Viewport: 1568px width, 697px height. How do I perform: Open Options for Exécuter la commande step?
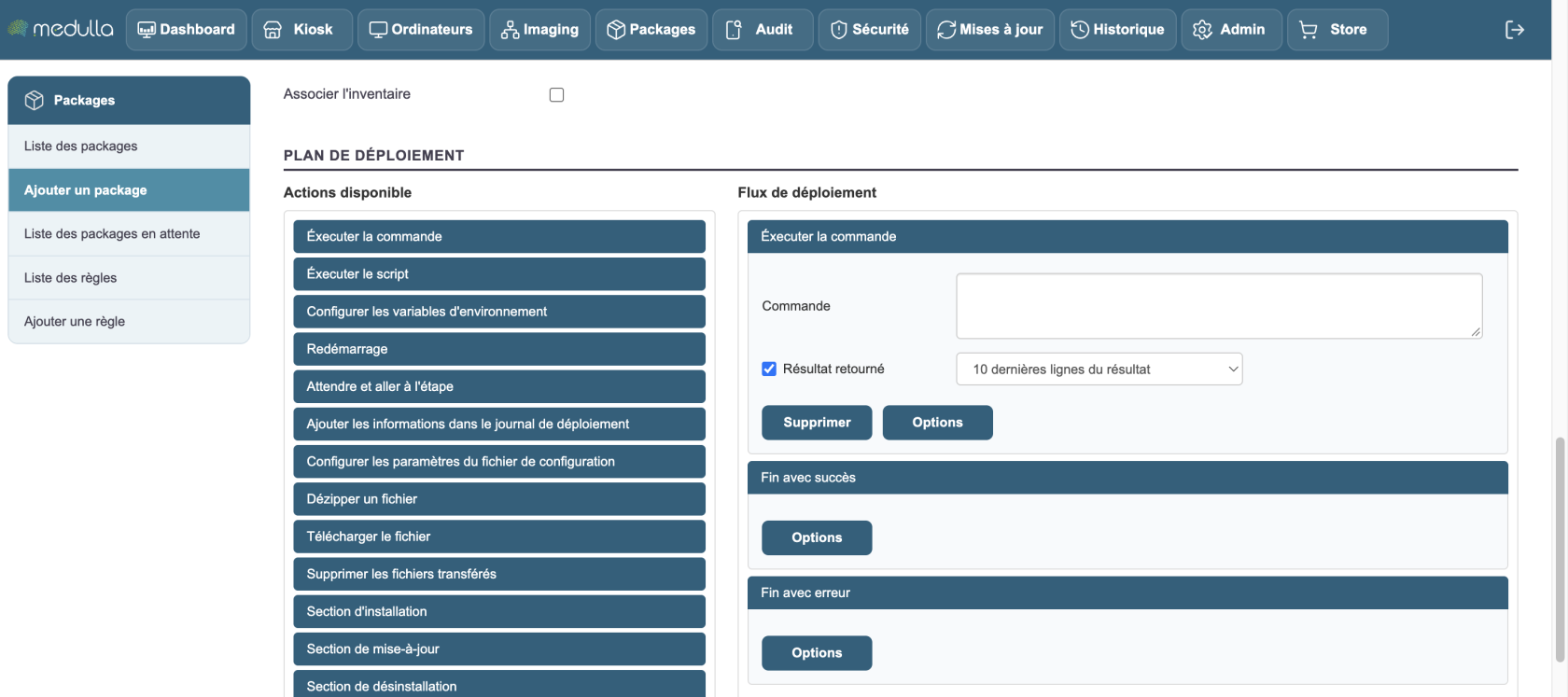(937, 423)
